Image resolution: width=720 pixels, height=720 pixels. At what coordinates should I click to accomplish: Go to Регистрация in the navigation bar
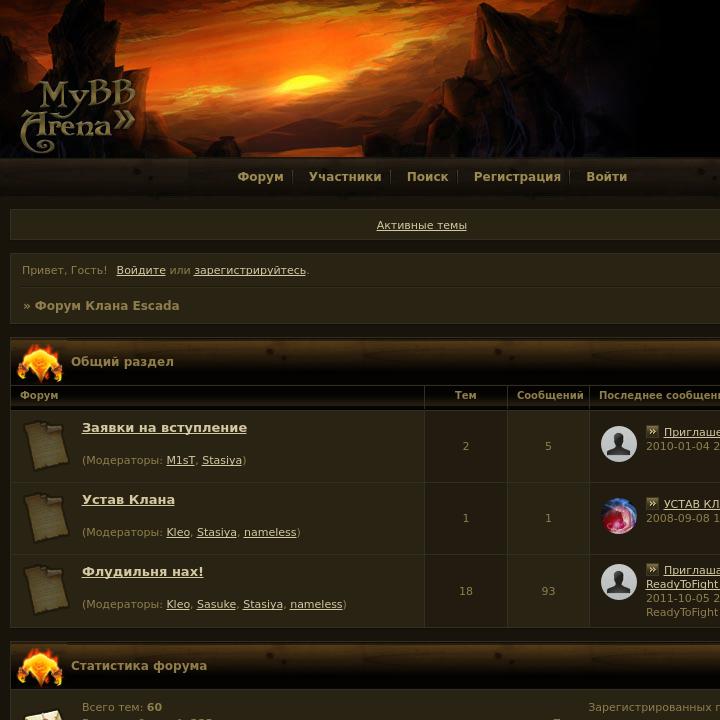click(517, 177)
